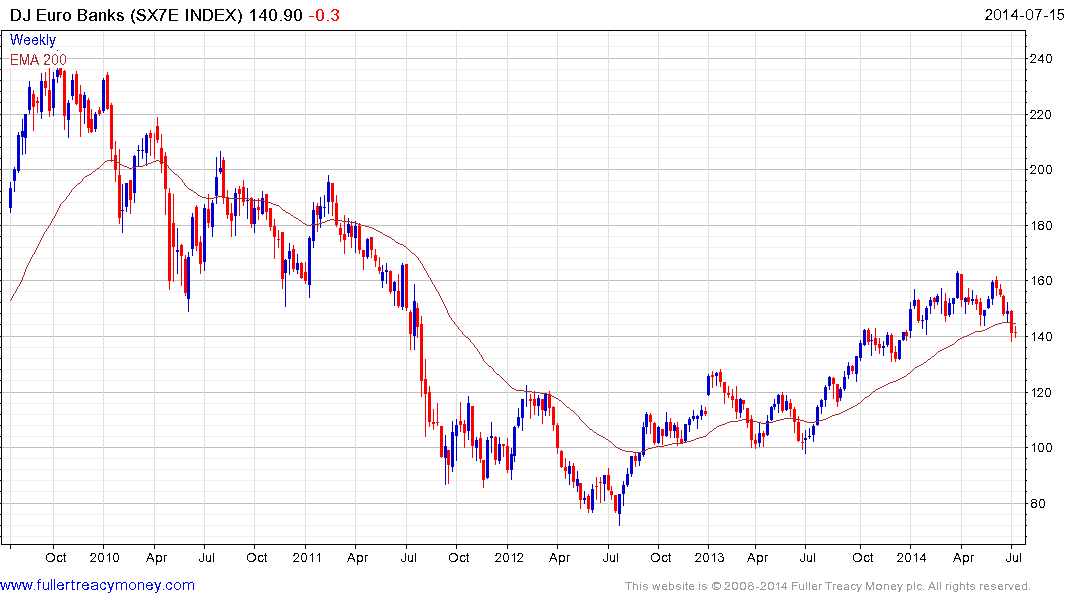The image size is (1075, 600).
Task: Select the 140 price axis label
Action: pyautogui.click(x=1041, y=337)
